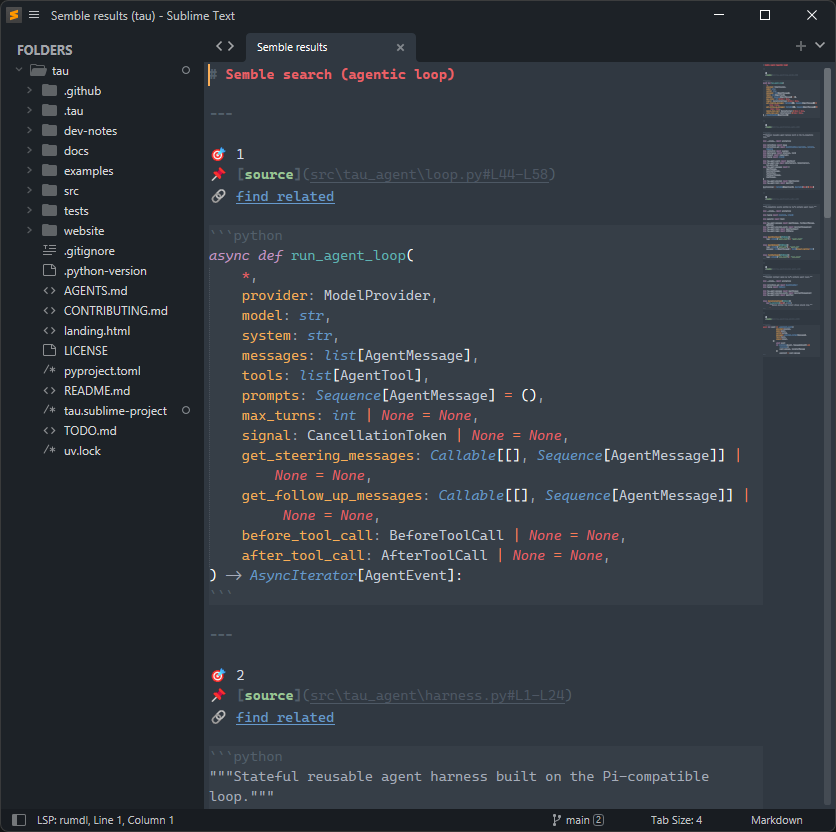Click the pyproject.toml file icon
Screen dimensions: 836x832
pos(50,370)
